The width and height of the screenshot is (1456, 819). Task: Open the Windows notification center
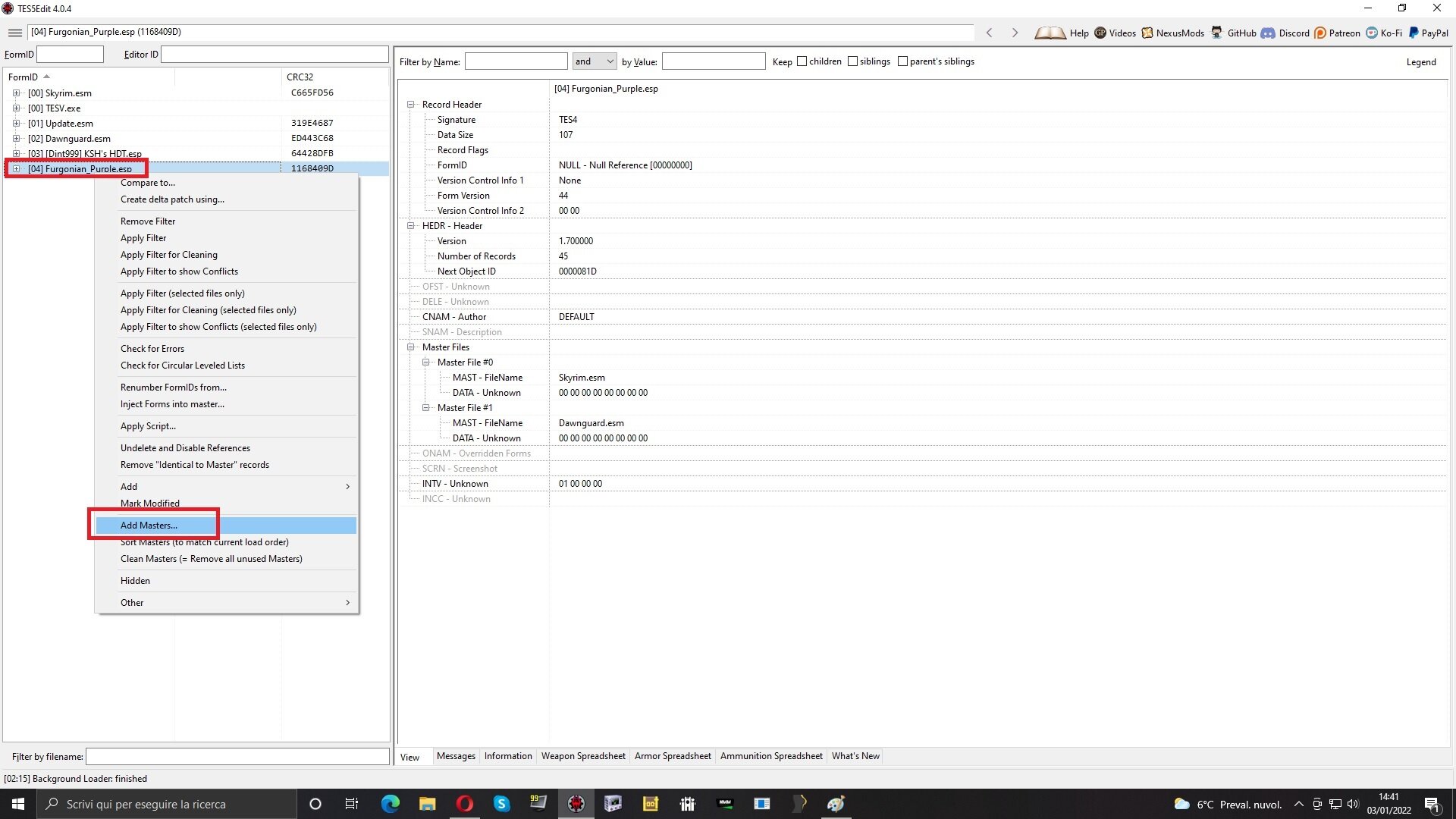pyautogui.click(x=1432, y=804)
